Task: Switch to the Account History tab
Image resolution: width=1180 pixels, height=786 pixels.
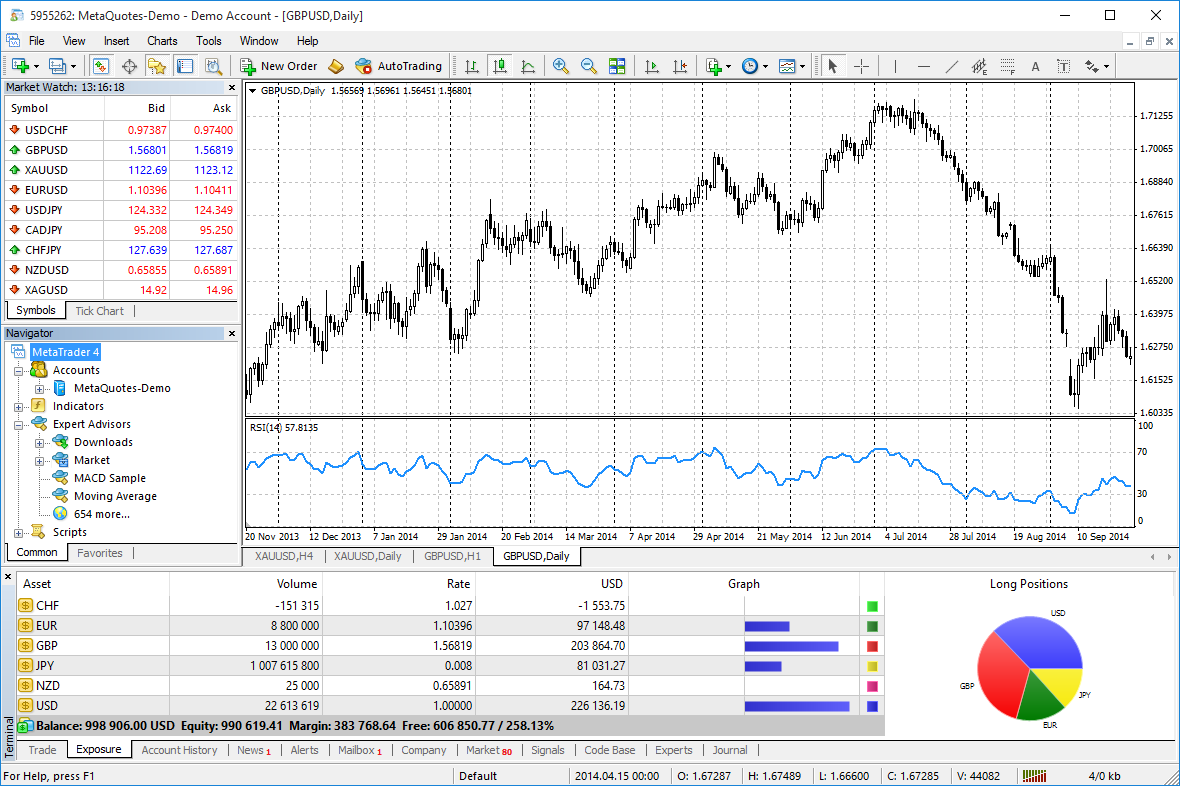Action: click(x=179, y=750)
